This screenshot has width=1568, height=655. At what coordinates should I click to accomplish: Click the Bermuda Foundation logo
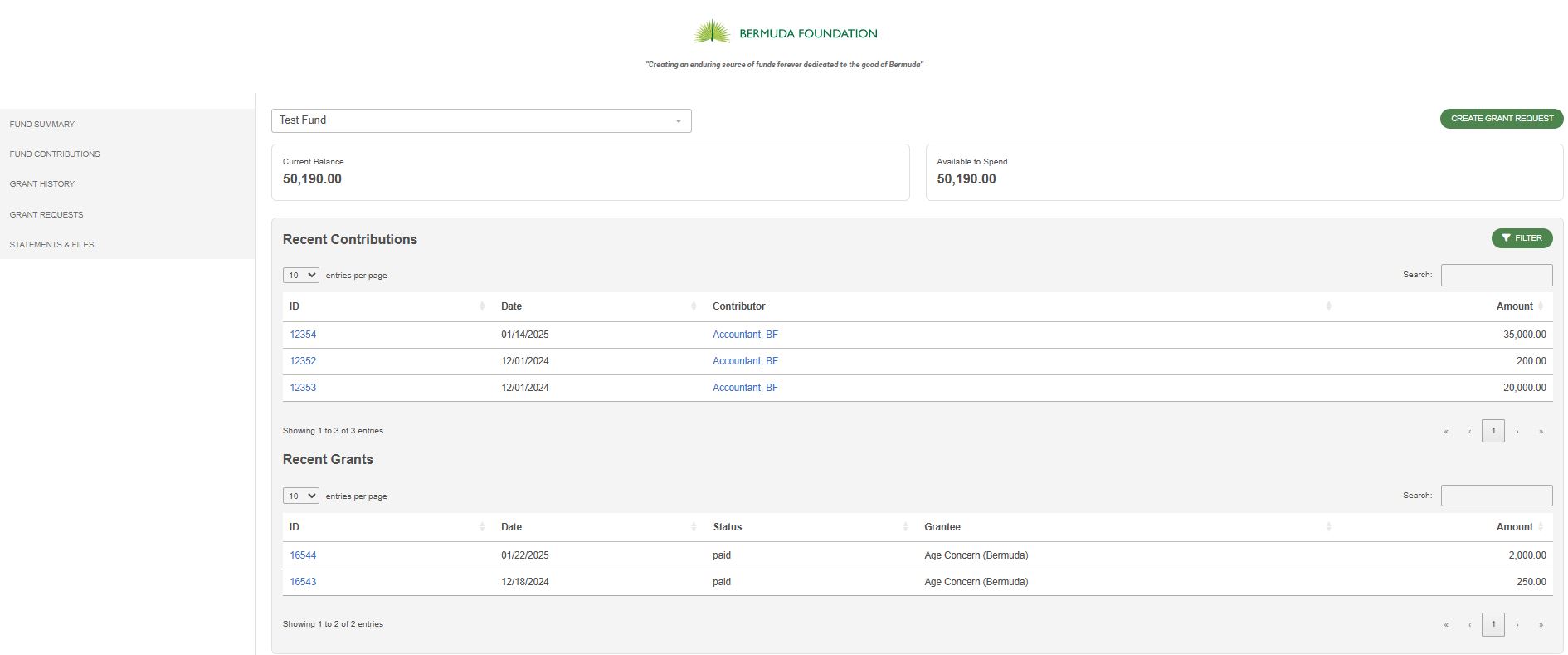click(785, 33)
